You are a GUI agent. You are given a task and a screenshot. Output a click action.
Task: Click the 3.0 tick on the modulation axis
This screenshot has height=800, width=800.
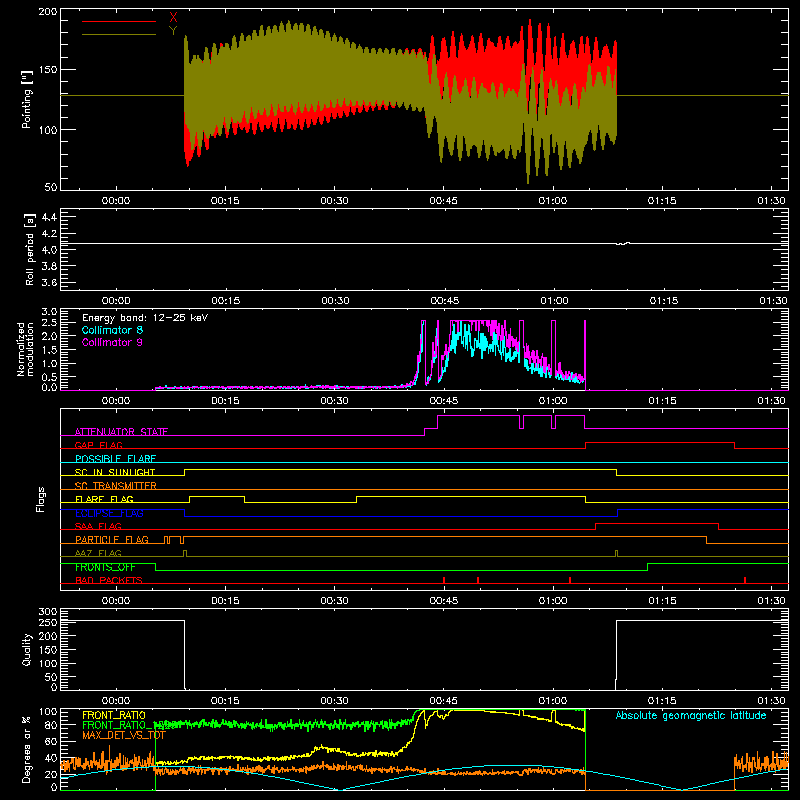(49, 311)
